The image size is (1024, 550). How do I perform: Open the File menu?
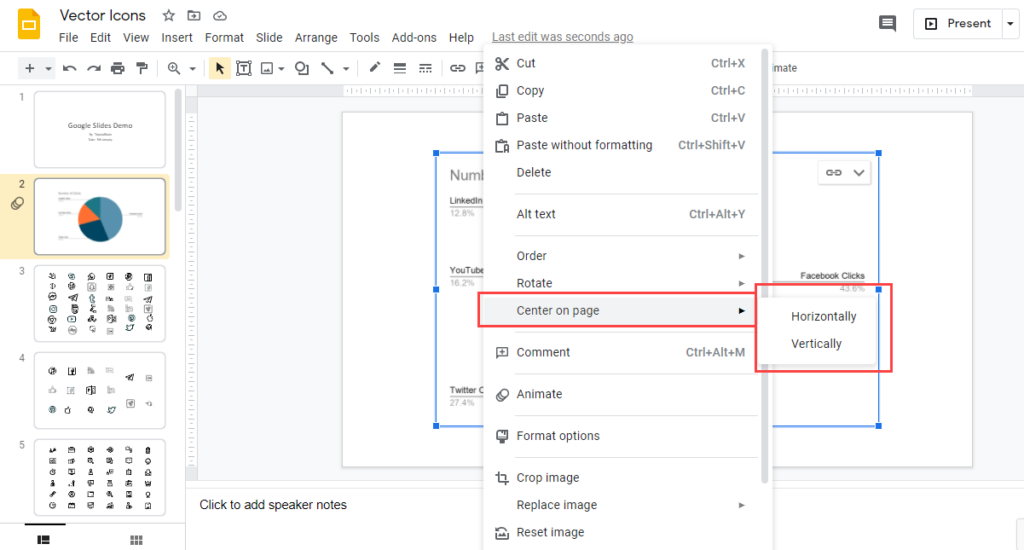(x=69, y=38)
